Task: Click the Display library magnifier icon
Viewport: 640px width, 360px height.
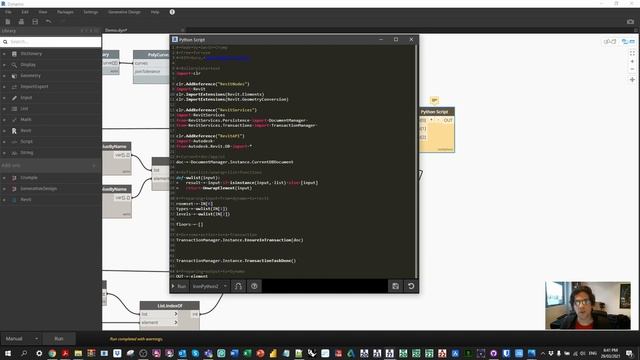Action: pyautogui.click(x=14, y=65)
